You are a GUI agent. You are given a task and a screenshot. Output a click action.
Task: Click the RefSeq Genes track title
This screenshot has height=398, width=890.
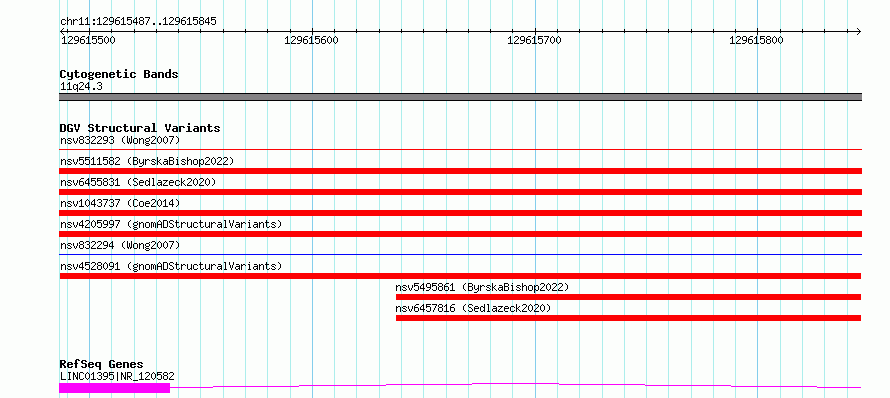(x=101, y=364)
